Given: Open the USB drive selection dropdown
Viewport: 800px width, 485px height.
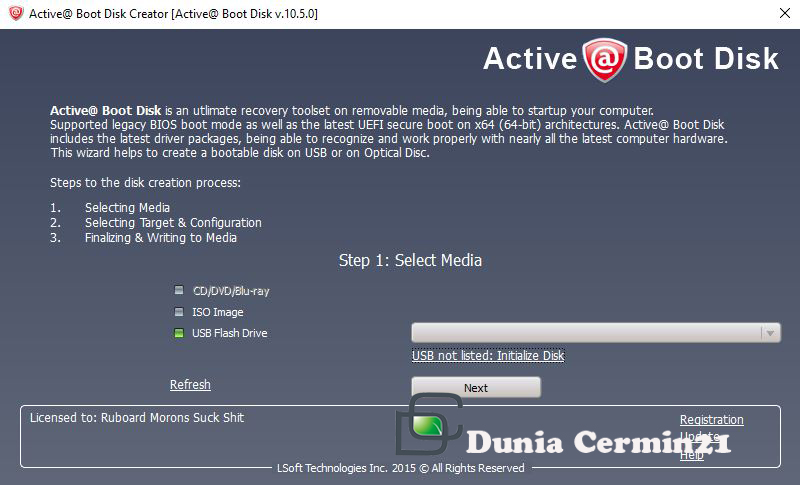Looking at the screenshot, I should coord(596,333).
